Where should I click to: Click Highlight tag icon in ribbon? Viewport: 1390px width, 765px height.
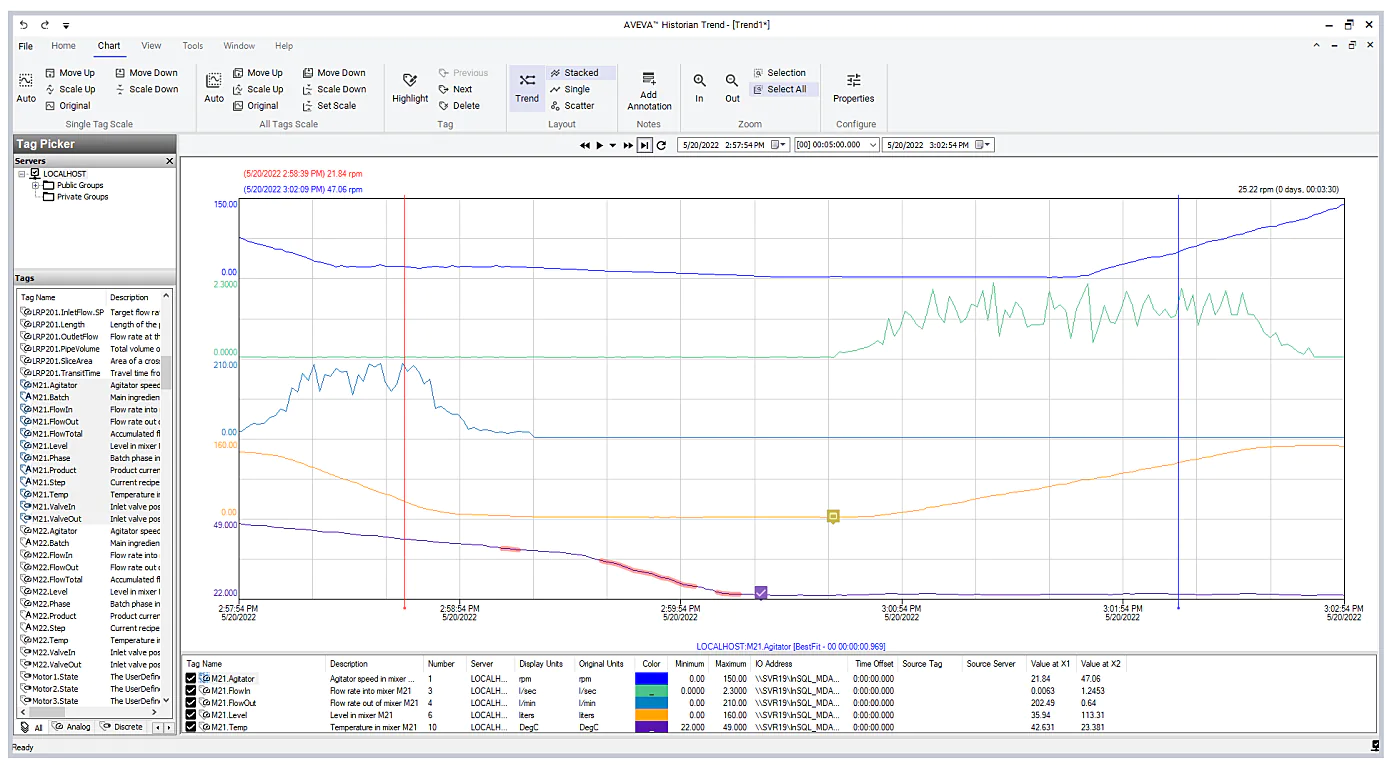tap(410, 80)
